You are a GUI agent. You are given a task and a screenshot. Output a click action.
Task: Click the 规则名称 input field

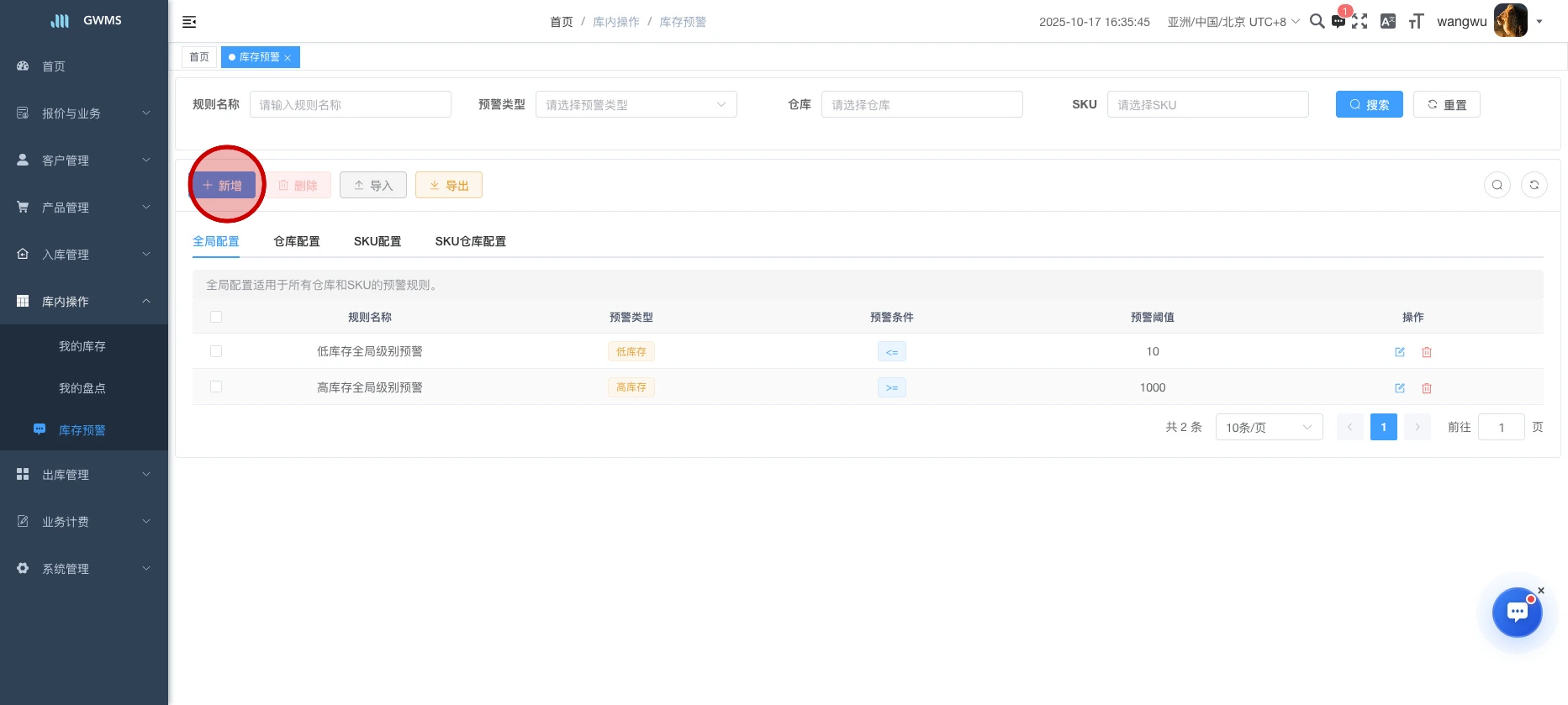351,104
